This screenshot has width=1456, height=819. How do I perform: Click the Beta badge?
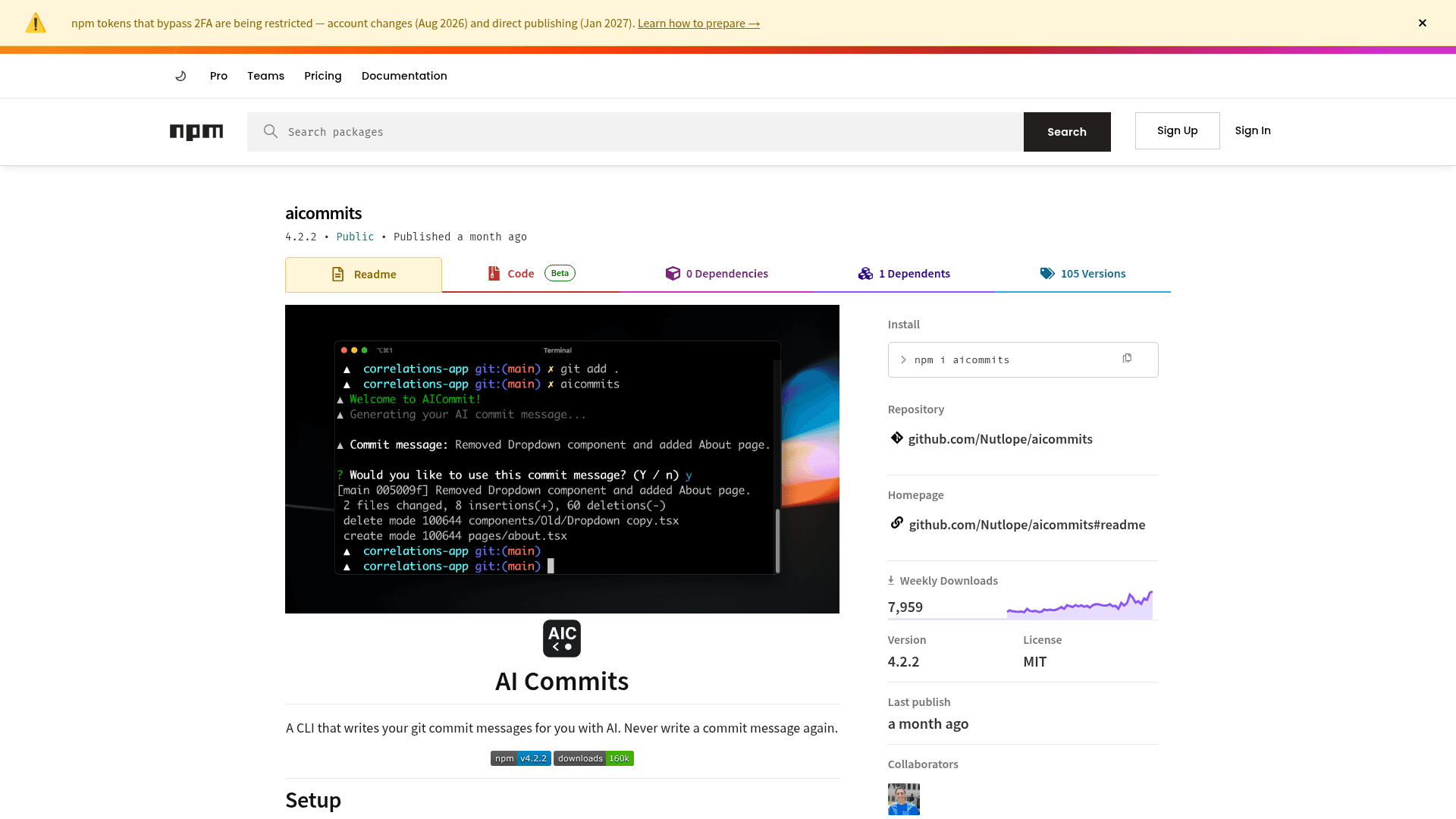click(560, 273)
